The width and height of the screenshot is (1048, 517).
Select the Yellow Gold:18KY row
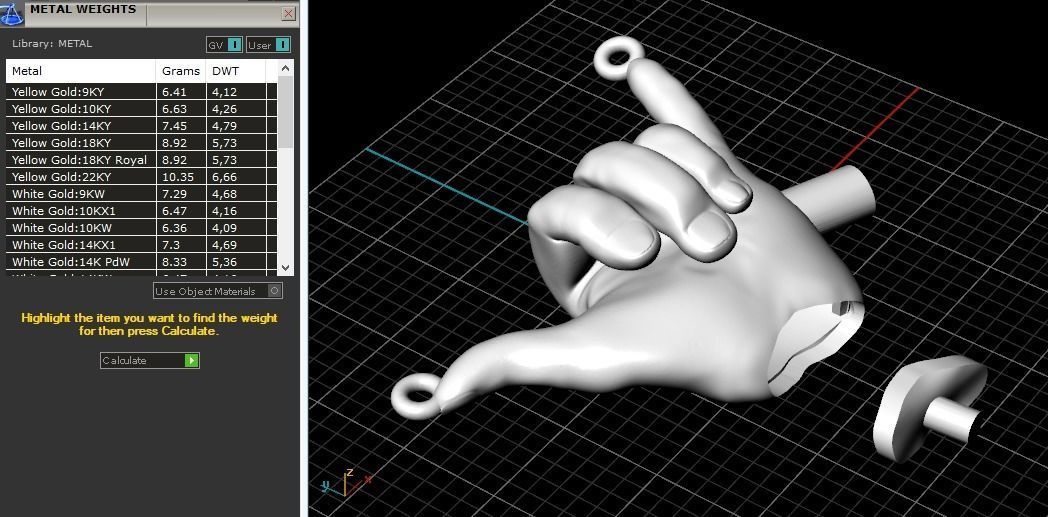pos(141,142)
